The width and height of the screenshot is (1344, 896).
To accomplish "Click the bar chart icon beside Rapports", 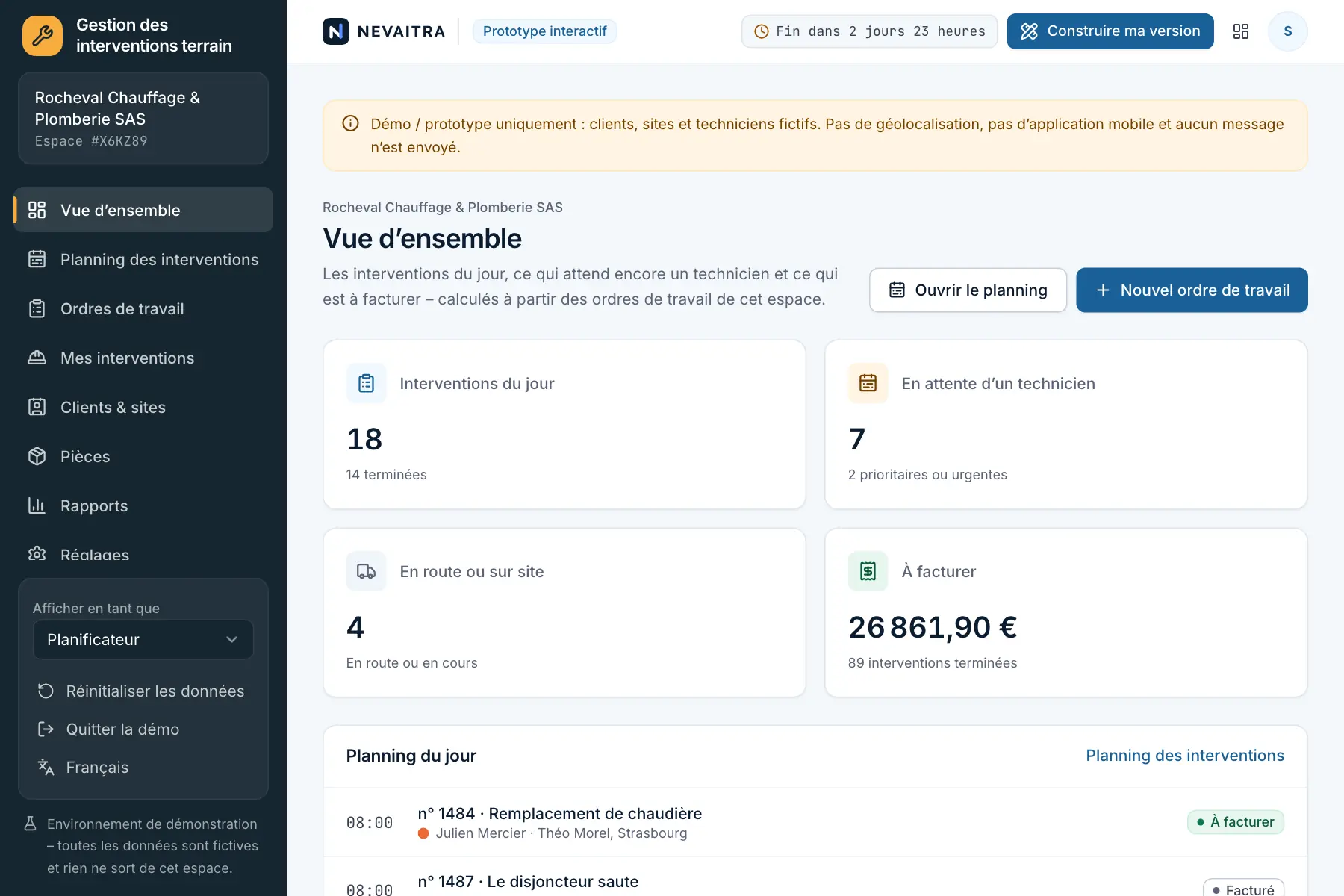I will coord(37,505).
